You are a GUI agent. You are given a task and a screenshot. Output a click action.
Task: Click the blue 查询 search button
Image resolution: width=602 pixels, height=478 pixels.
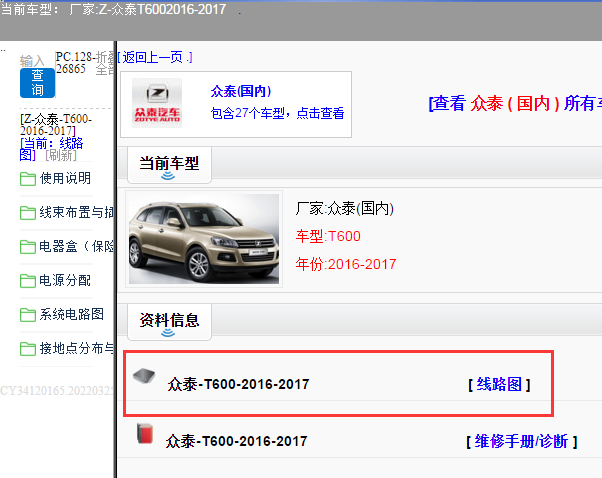[37, 83]
